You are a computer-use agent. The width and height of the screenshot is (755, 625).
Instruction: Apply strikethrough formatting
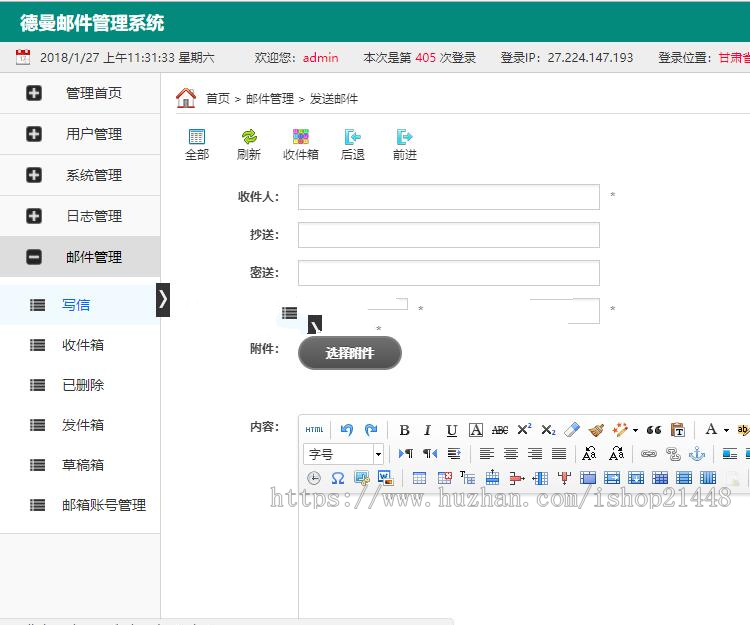[x=500, y=430]
